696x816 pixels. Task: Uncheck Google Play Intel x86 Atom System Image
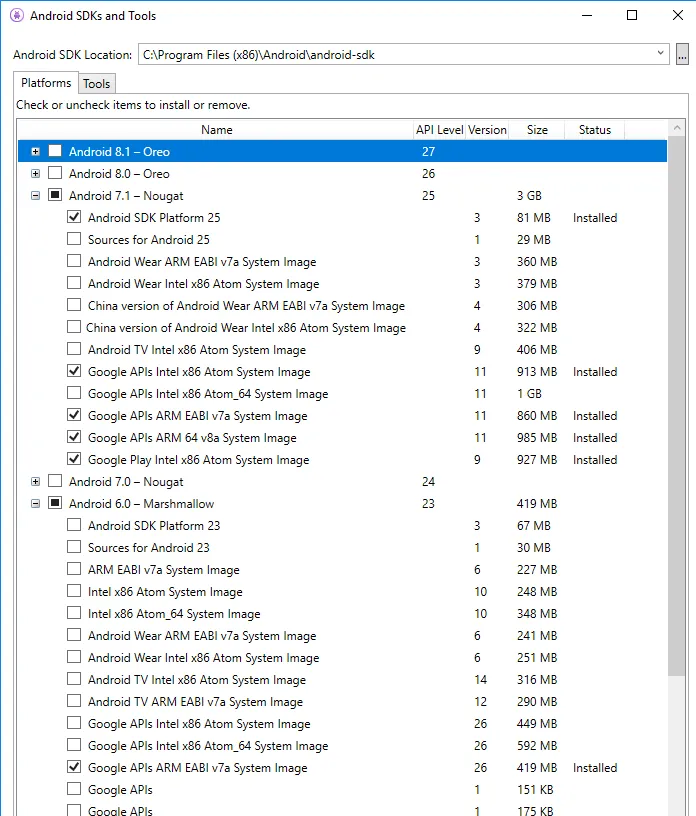(x=74, y=458)
